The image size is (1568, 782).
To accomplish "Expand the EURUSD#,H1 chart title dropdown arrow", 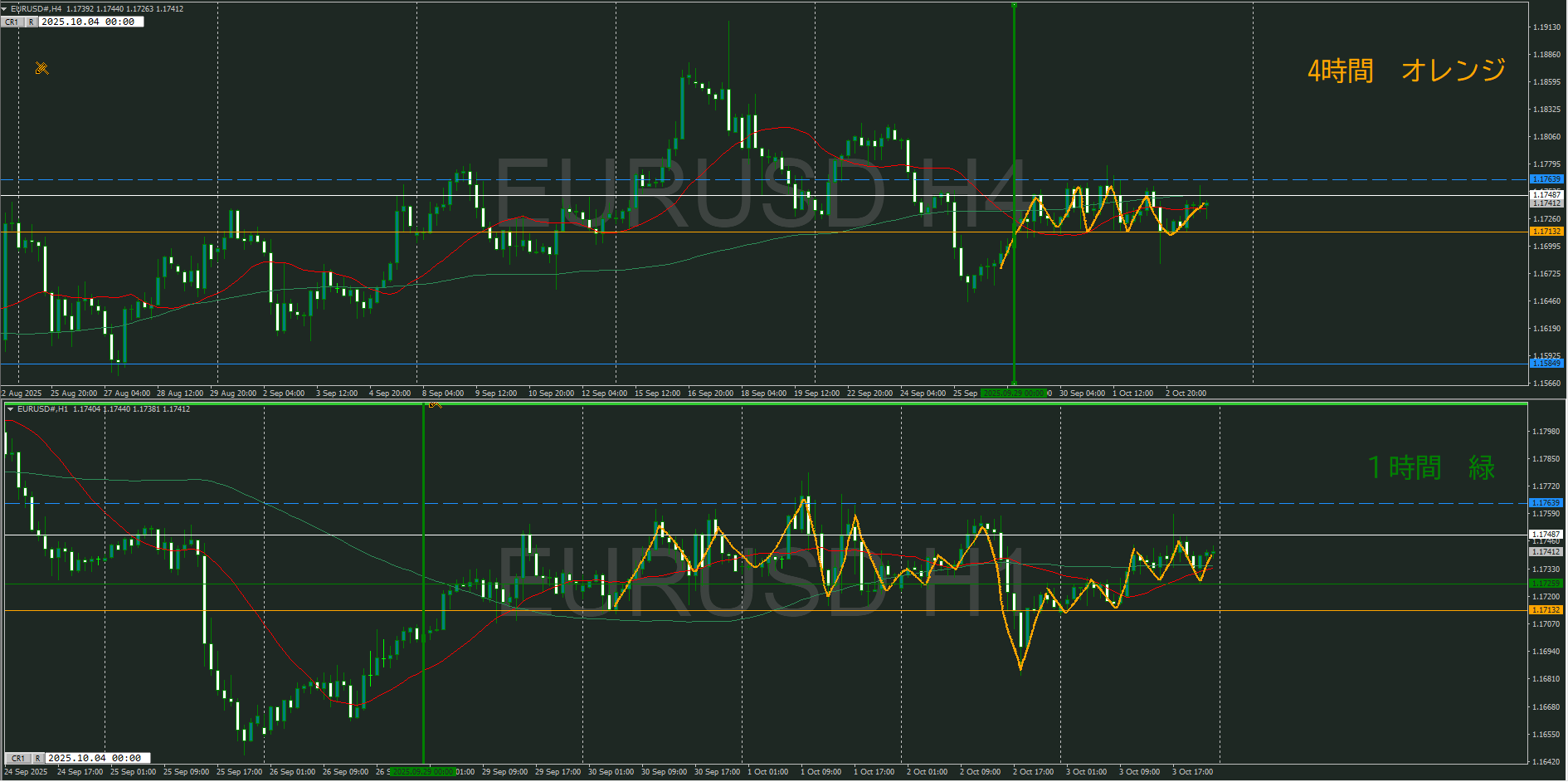I will coord(10,409).
